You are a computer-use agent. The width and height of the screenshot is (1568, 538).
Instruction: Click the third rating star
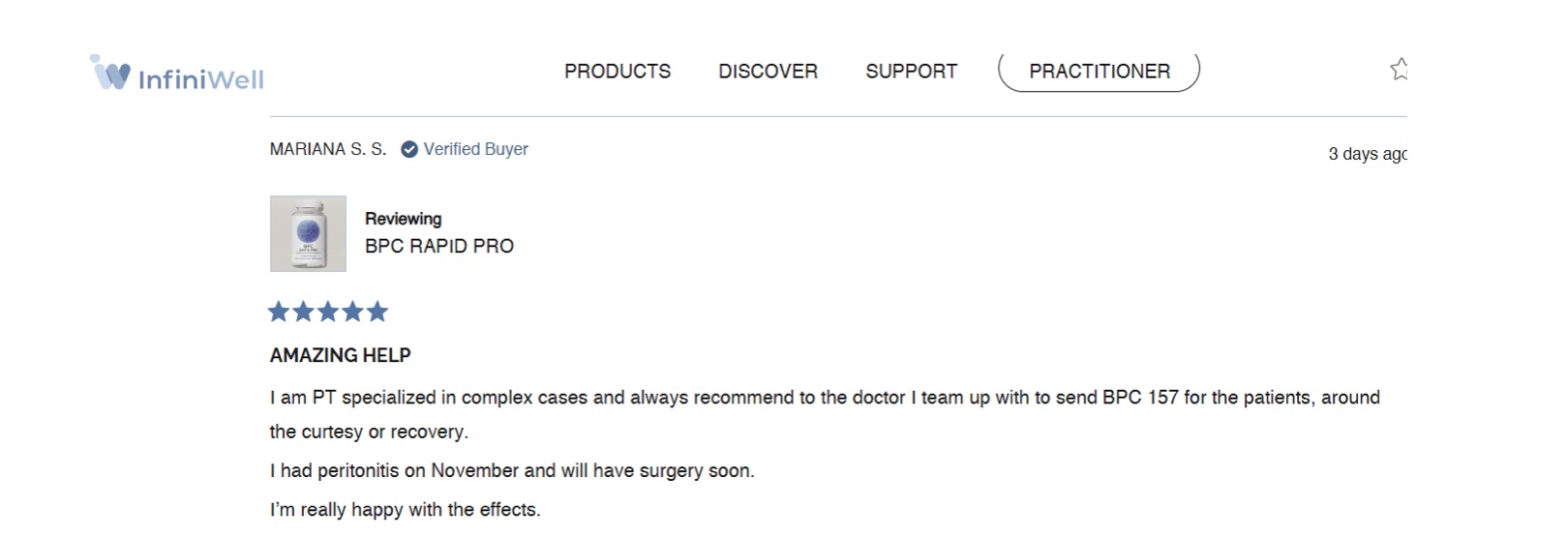pyautogui.click(x=328, y=312)
